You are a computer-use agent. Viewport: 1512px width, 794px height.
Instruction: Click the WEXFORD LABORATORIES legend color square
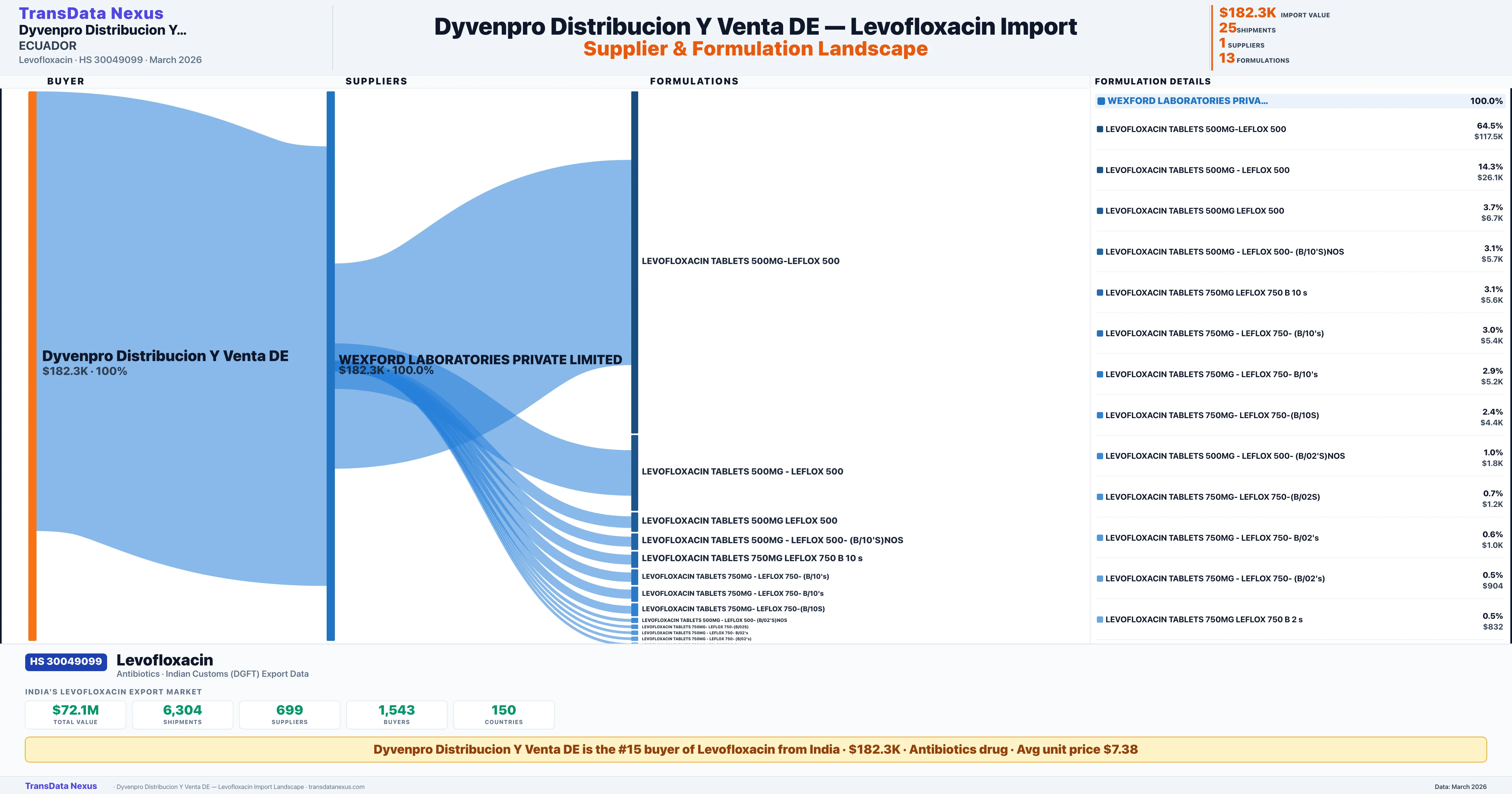(1101, 101)
